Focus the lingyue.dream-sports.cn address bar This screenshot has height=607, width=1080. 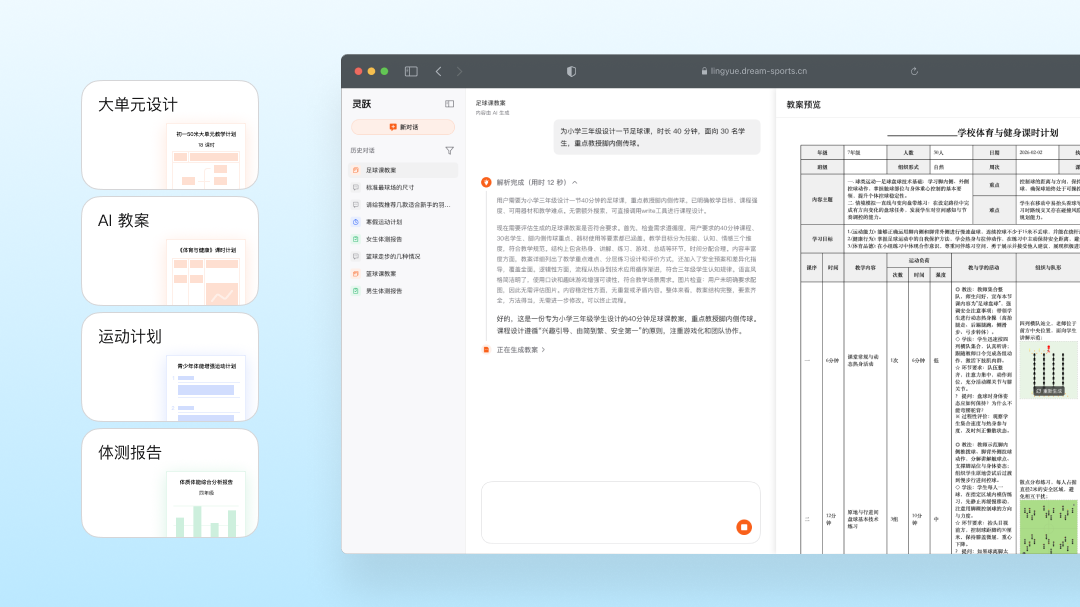[754, 71]
